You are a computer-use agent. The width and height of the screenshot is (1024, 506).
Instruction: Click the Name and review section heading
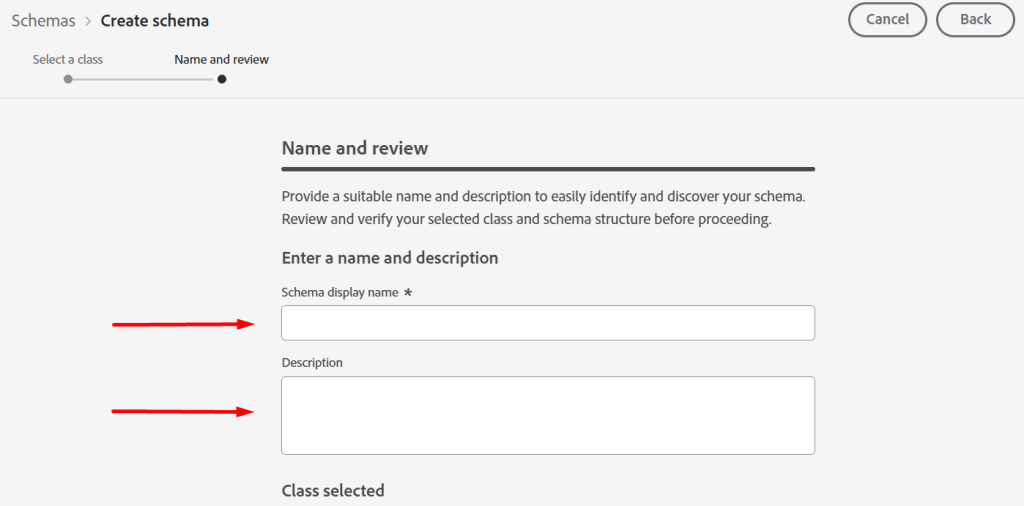click(x=355, y=148)
